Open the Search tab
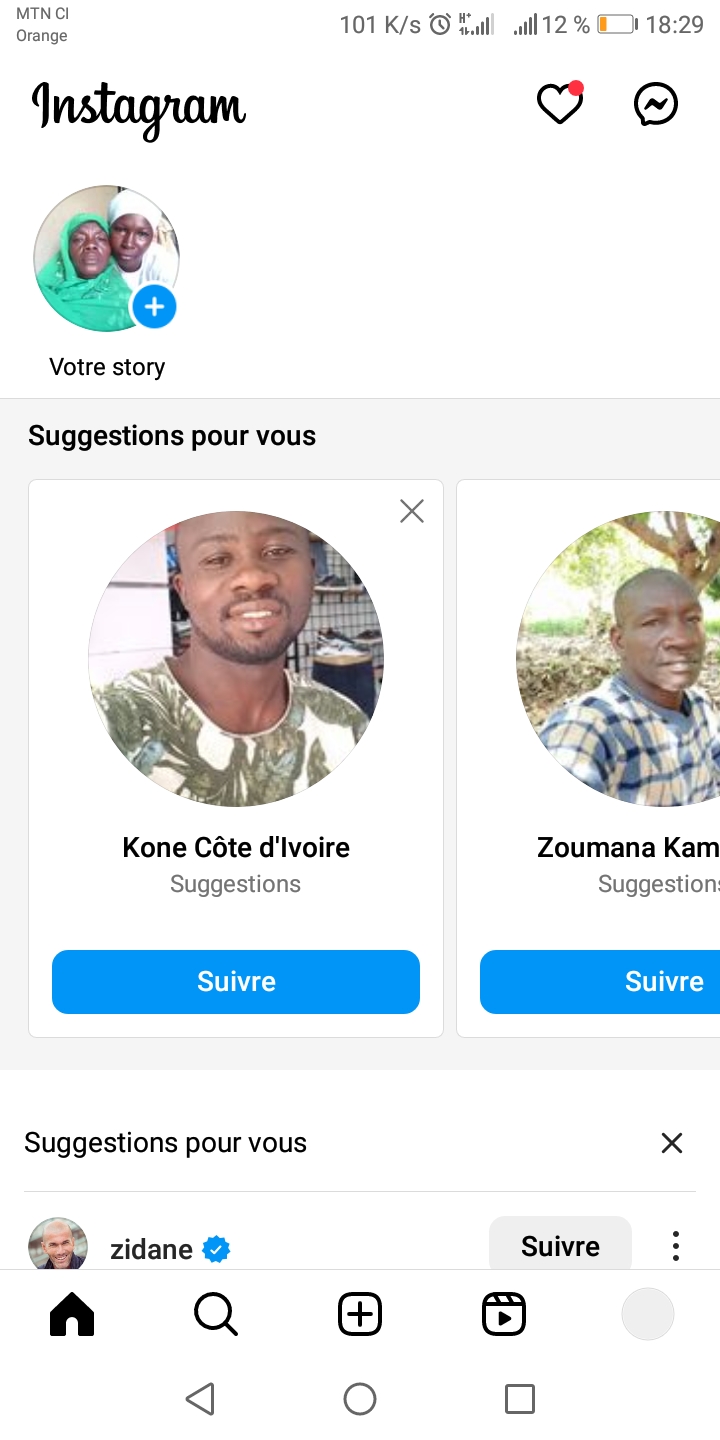Screen dimensions: 720x1440 coord(215,1314)
